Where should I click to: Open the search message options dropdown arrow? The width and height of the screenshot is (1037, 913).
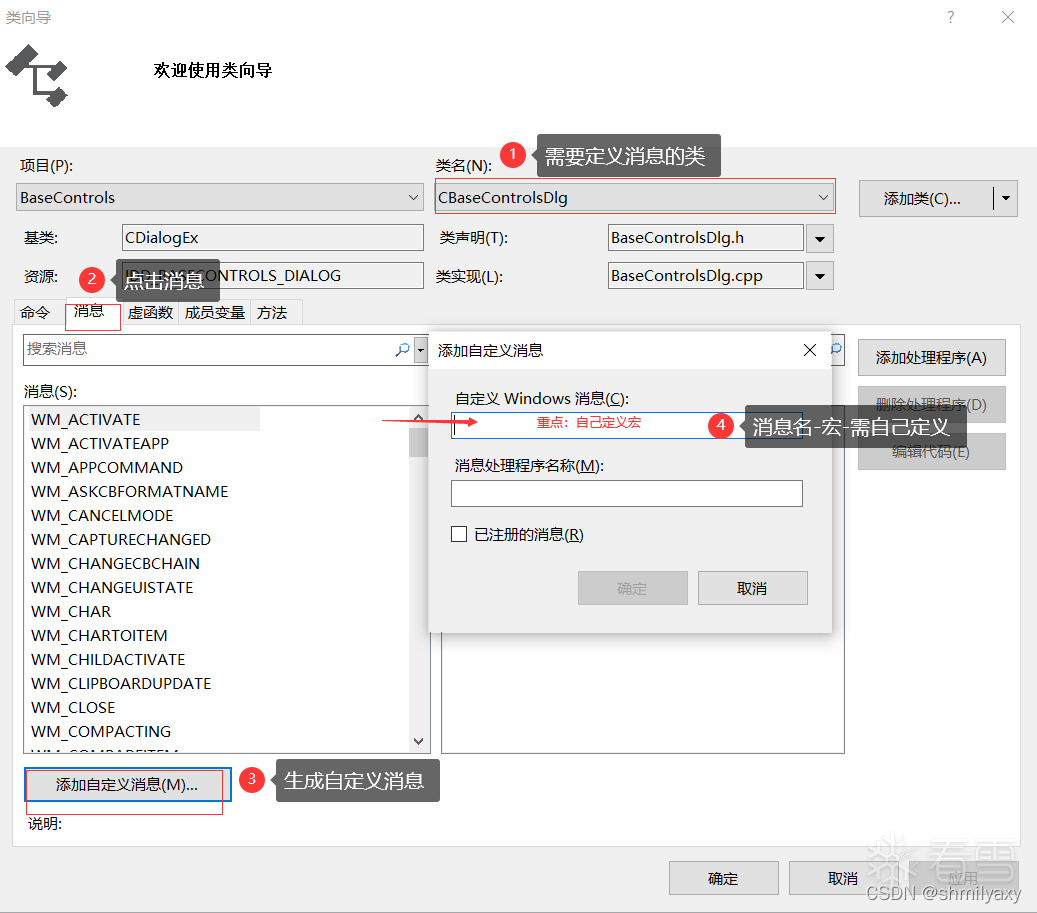[421, 350]
